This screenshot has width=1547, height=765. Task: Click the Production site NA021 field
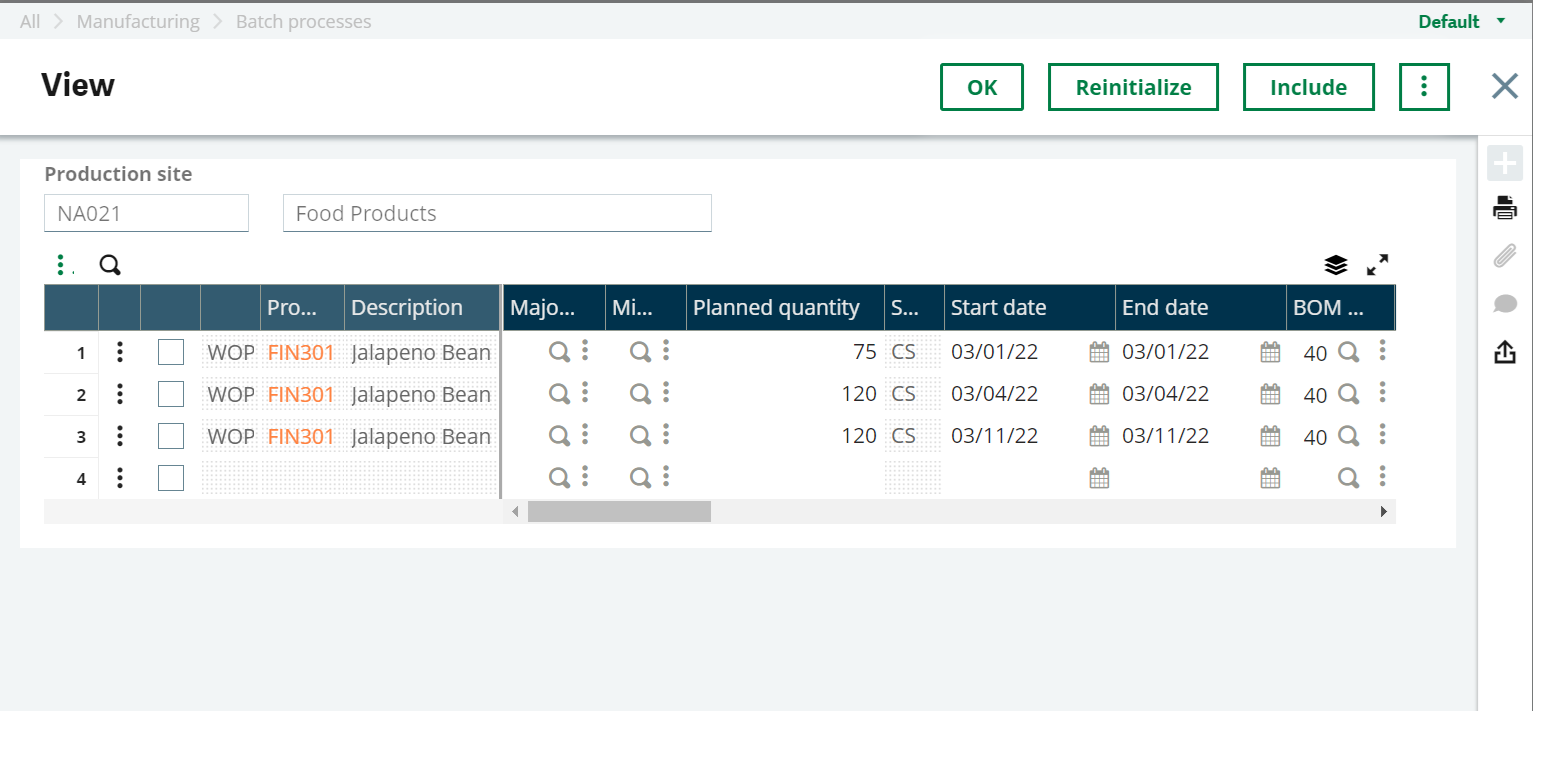tap(146, 213)
